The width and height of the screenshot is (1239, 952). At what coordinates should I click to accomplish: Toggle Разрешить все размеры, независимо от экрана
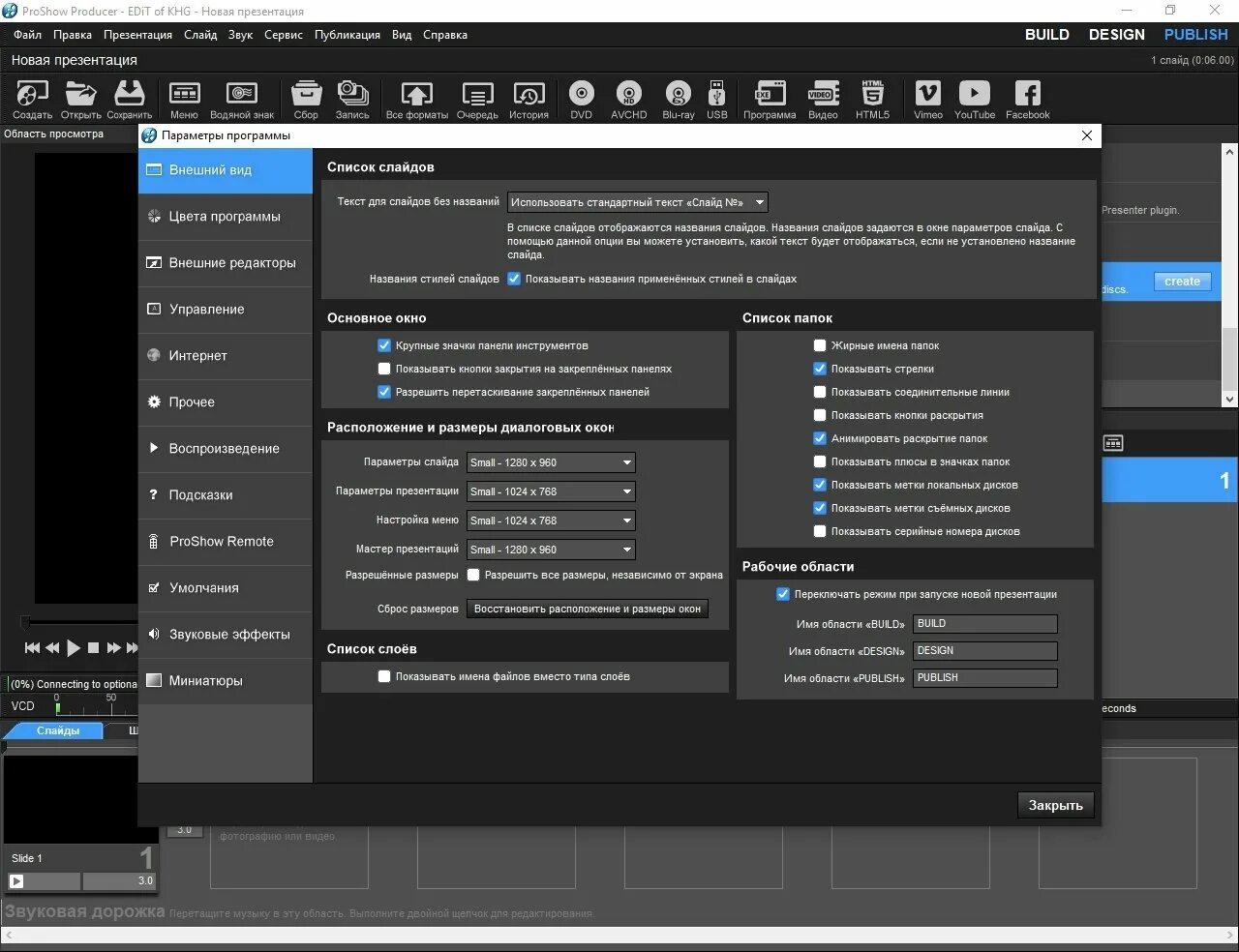pos(473,575)
